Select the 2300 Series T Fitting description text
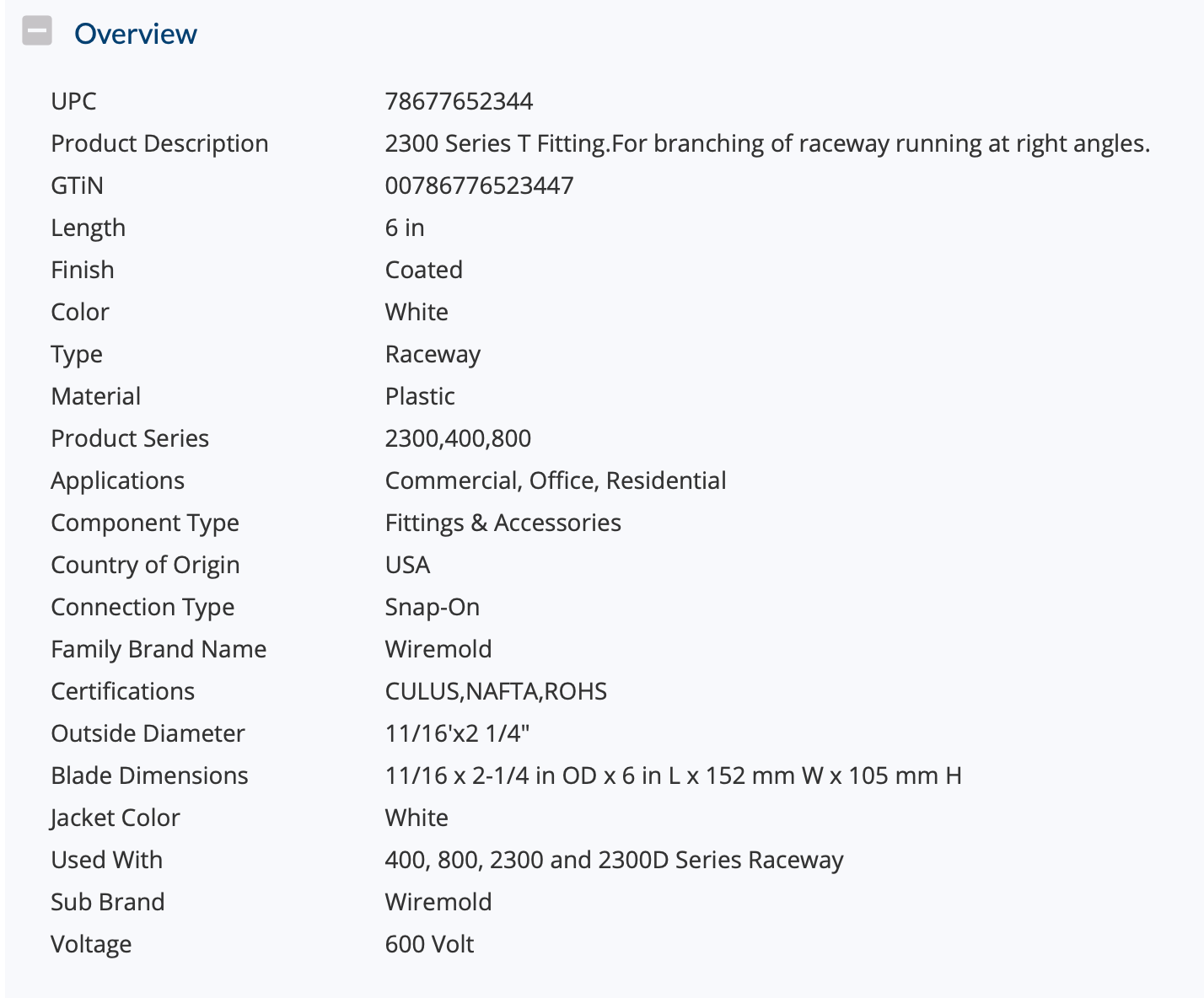This screenshot has height=998, width=1204. 767,144
